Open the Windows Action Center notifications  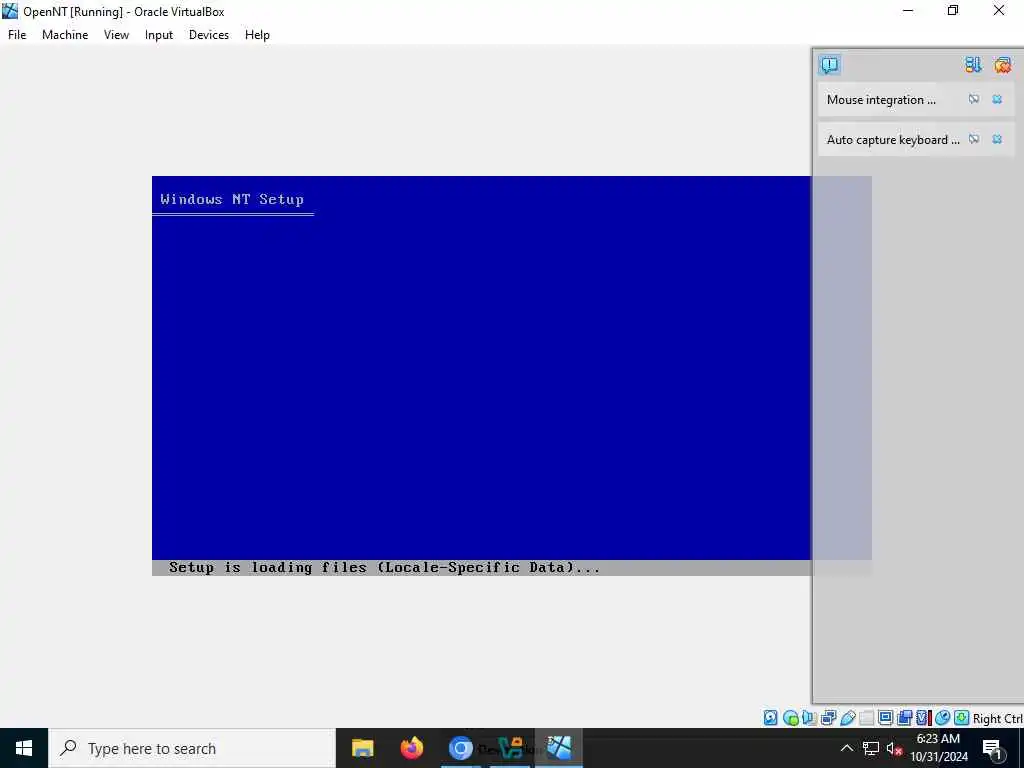[992, 748]
